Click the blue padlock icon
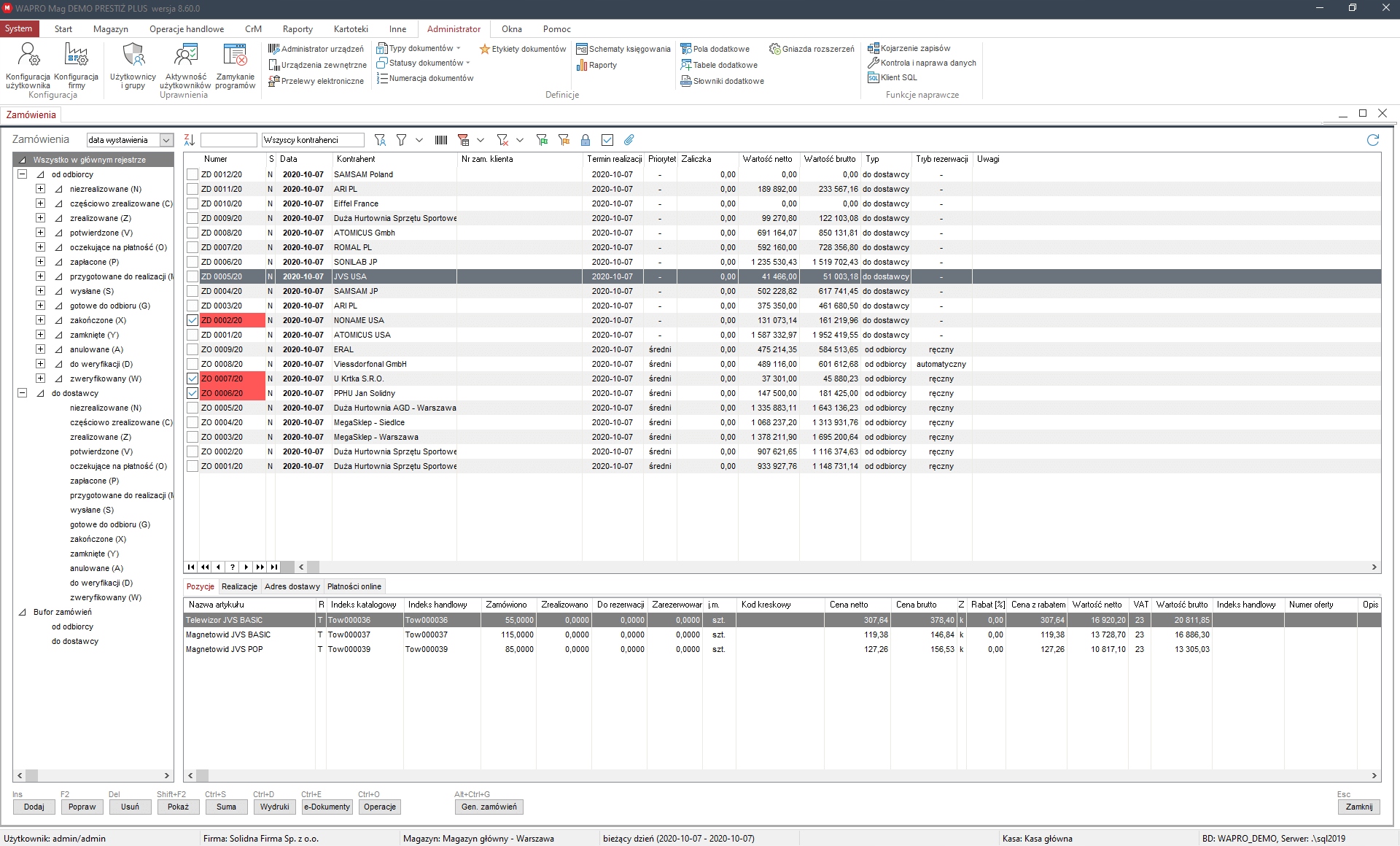The image size is (1400, 846). (585, 139)
